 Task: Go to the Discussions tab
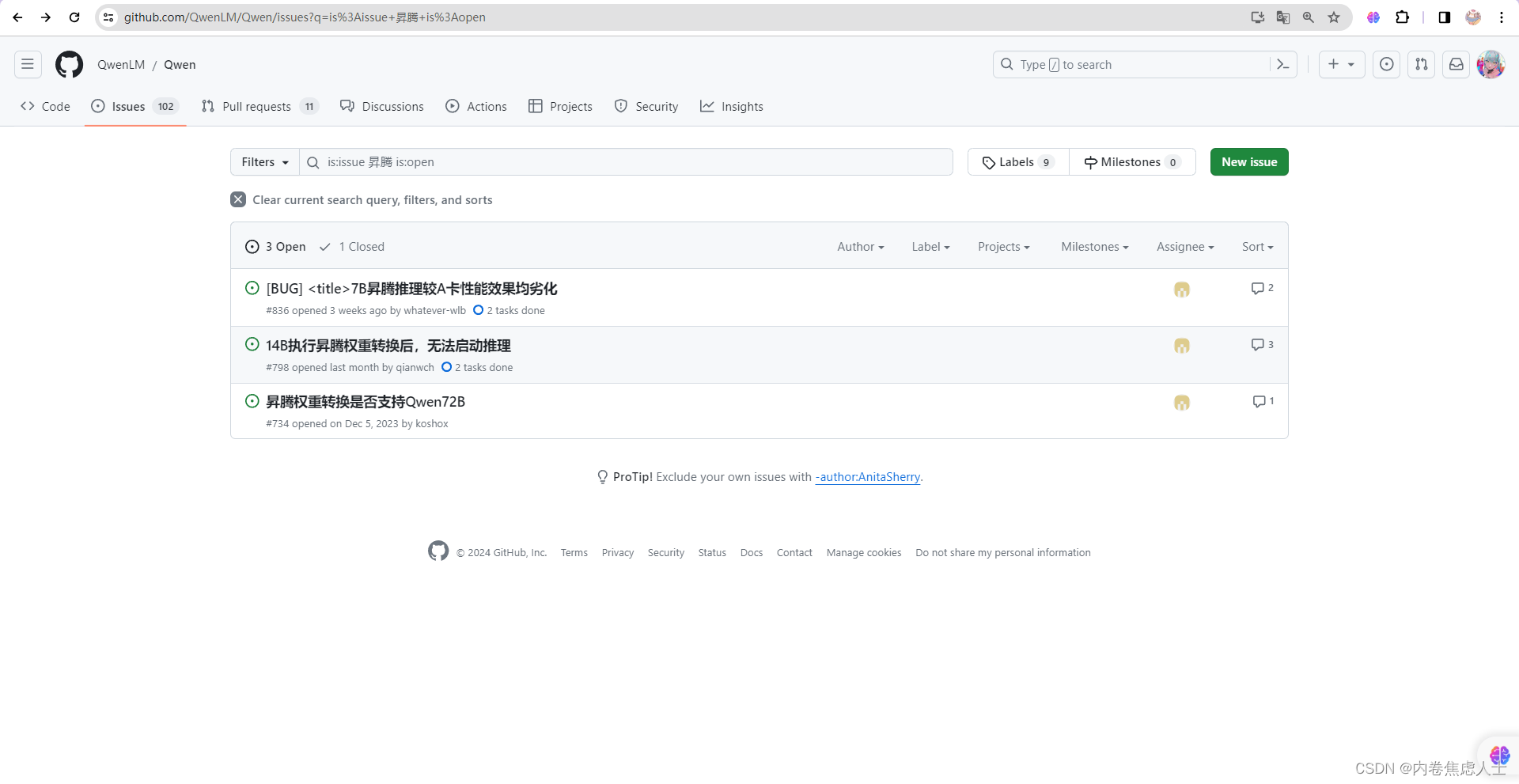click(x=382, y=106)
